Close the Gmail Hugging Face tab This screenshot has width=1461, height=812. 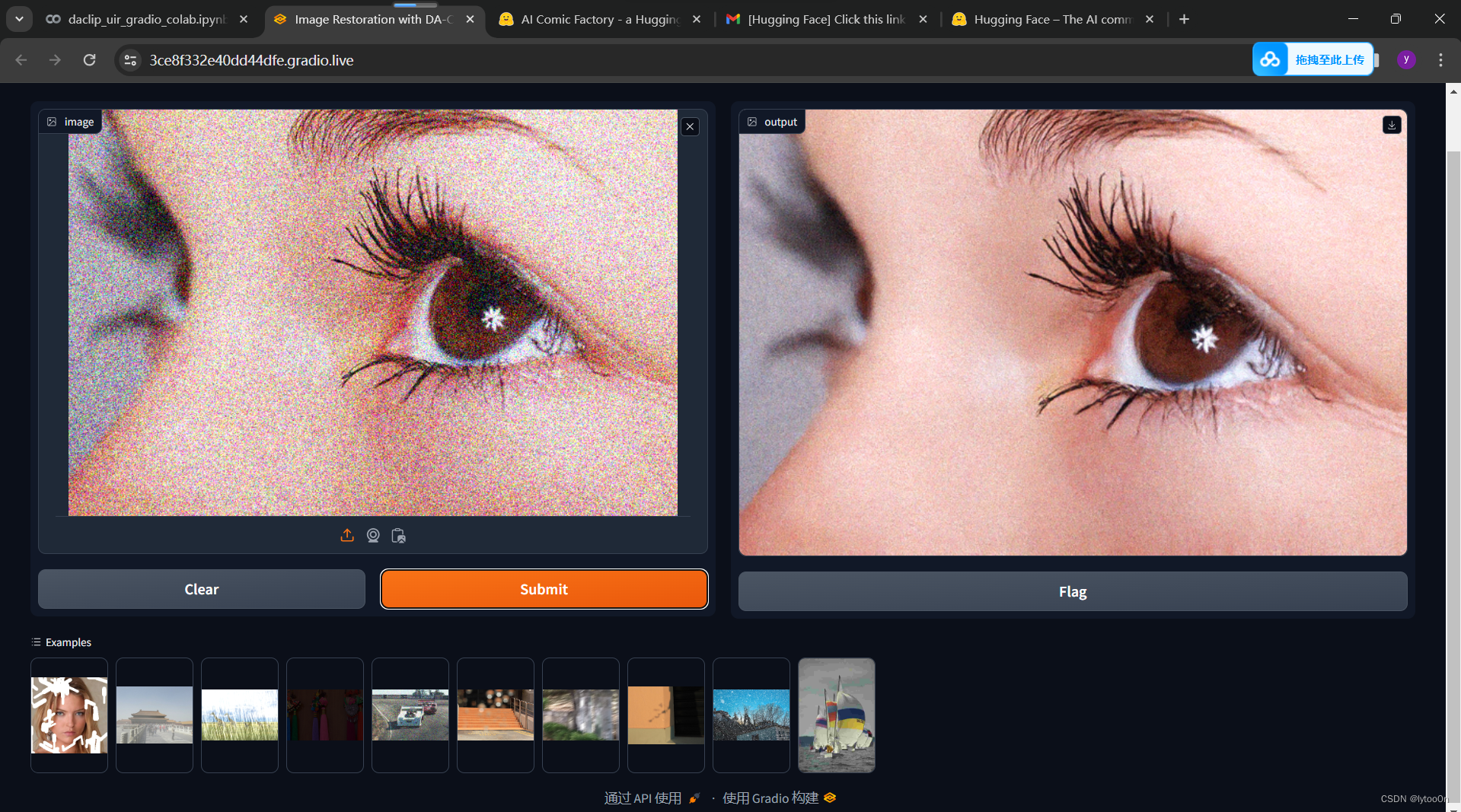pos(923,19)
